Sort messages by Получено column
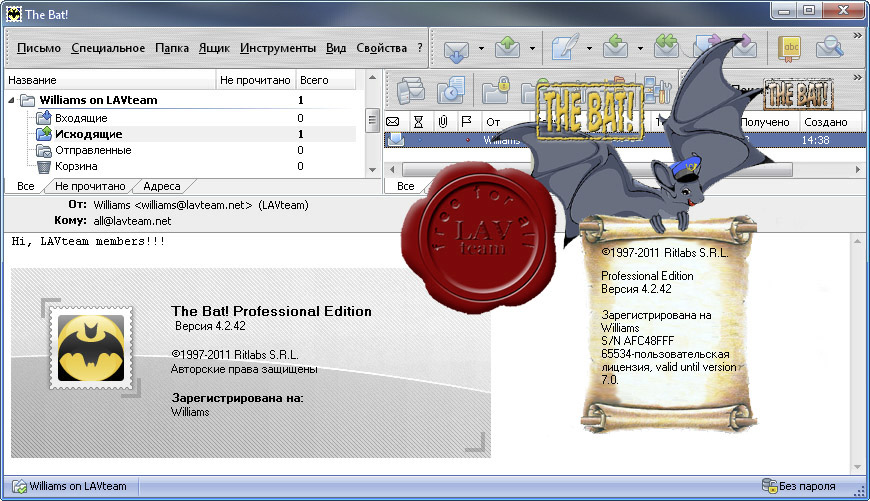 click(x=765, y=122)
